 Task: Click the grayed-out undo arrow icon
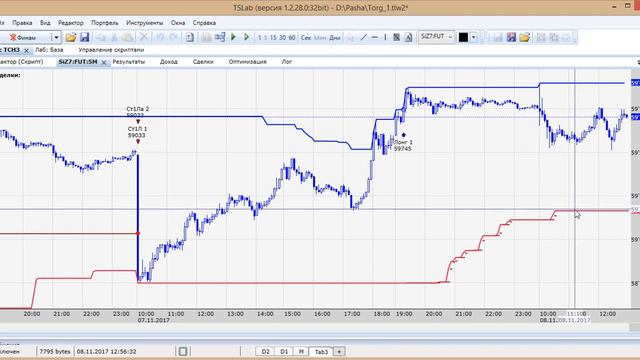click(160, 38)
